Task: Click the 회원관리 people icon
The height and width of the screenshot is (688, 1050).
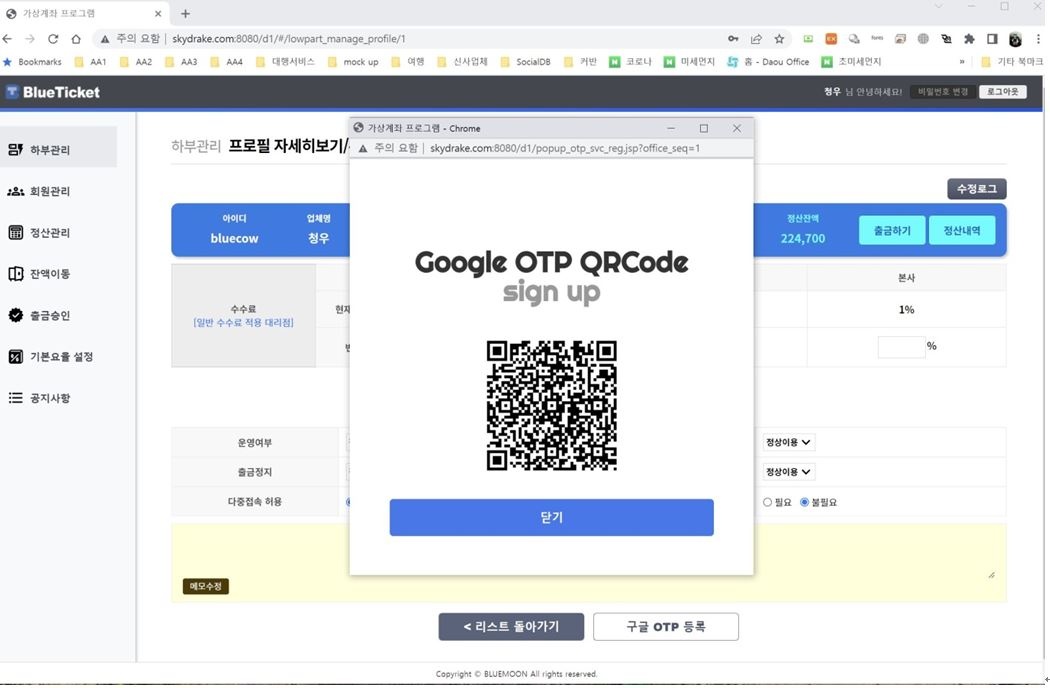Action: [x=15, y=192]
